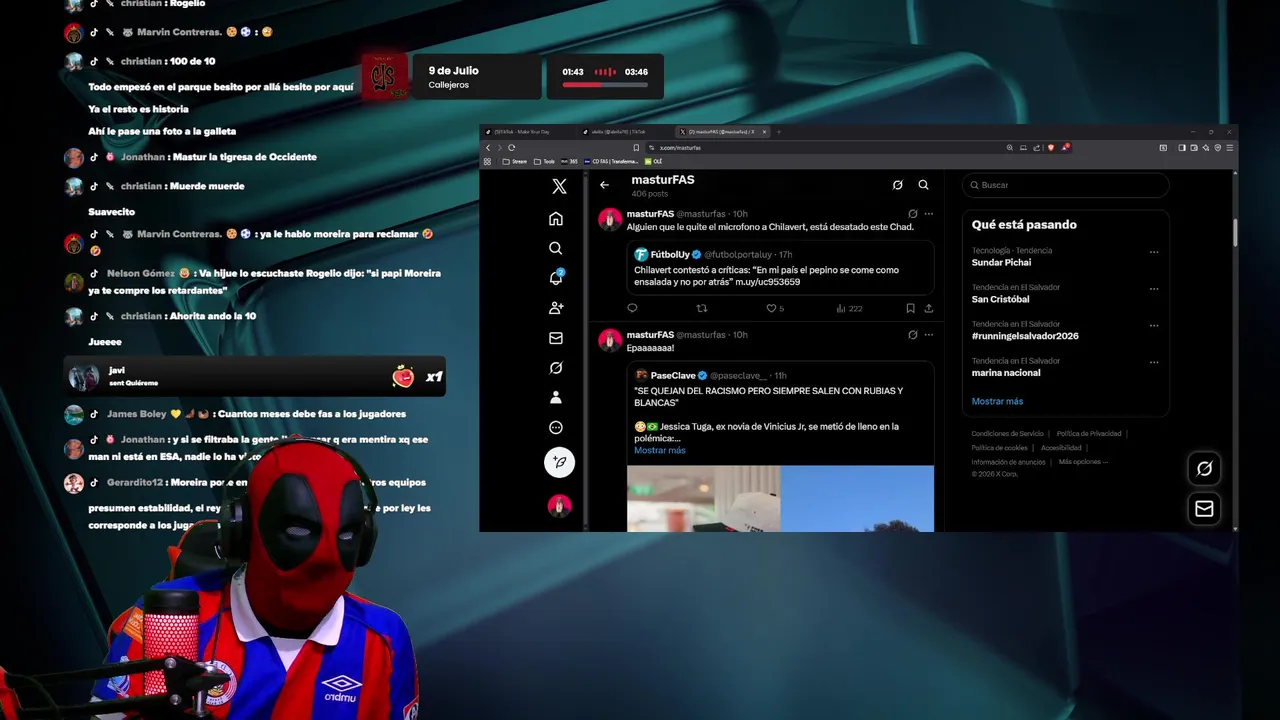Screen dimensions: 1280x720
Task: Click Grok icon in profile header
Action: pos(897,185)
